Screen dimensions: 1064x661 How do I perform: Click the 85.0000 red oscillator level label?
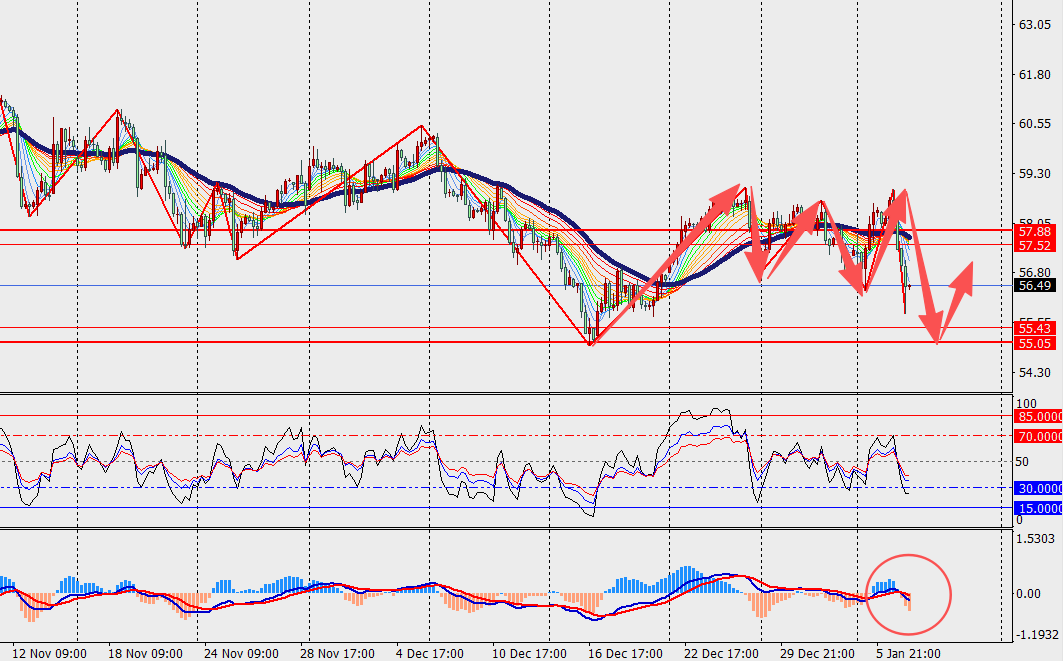pyautogui.click(x=1038, y=416)
